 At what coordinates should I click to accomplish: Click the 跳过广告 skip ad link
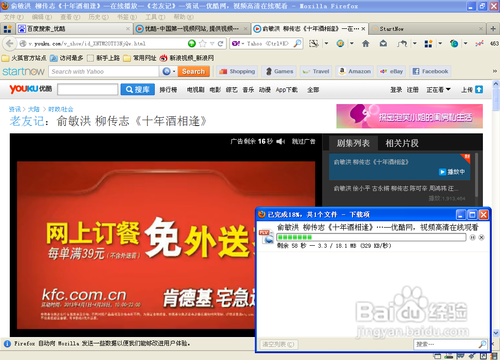coord(303,141)
